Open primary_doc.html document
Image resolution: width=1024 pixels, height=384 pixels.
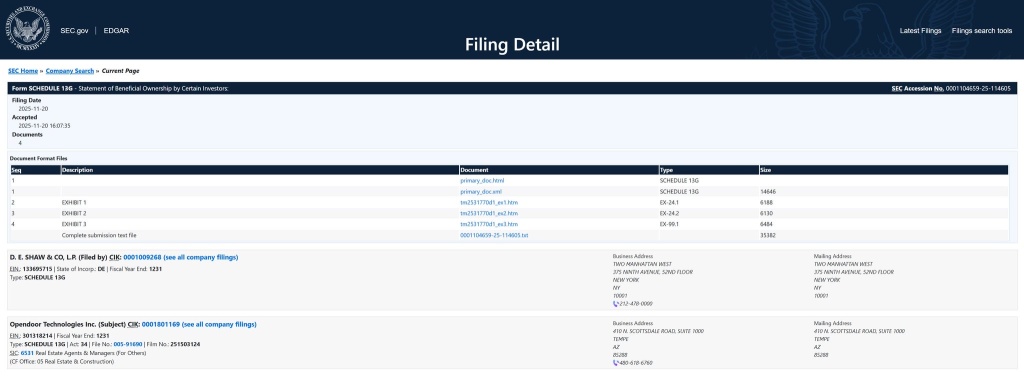click(482, 180)
